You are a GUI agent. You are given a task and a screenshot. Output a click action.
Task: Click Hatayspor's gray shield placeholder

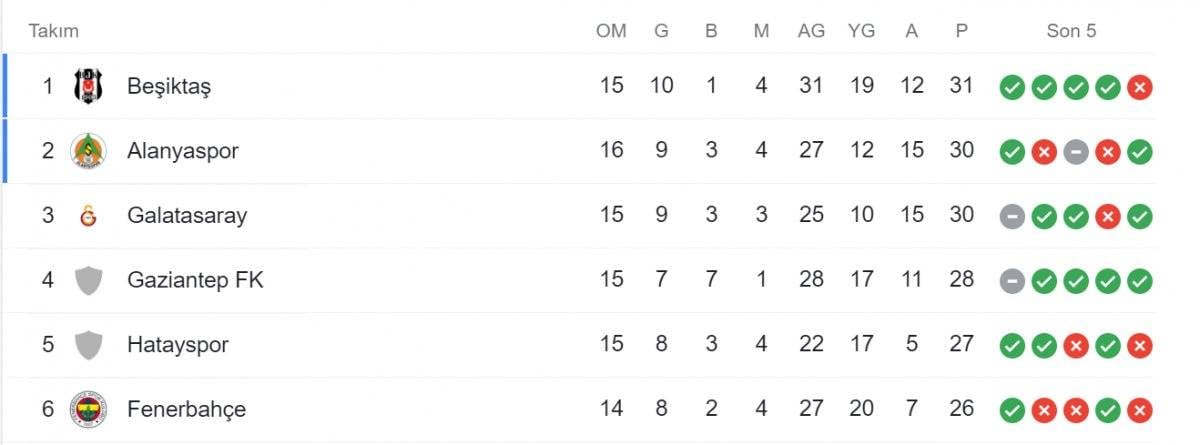[x=88, y=345]
